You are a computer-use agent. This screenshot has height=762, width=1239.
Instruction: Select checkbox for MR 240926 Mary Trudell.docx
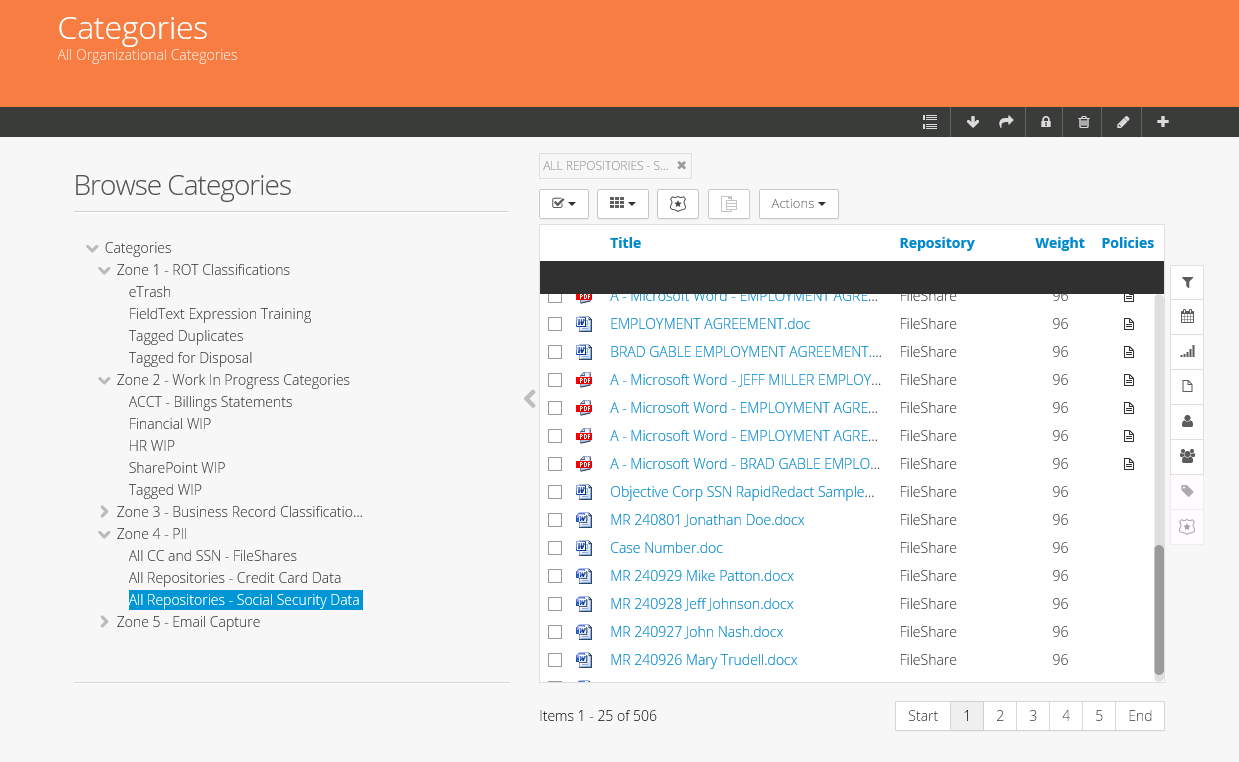tap(555, 660)
